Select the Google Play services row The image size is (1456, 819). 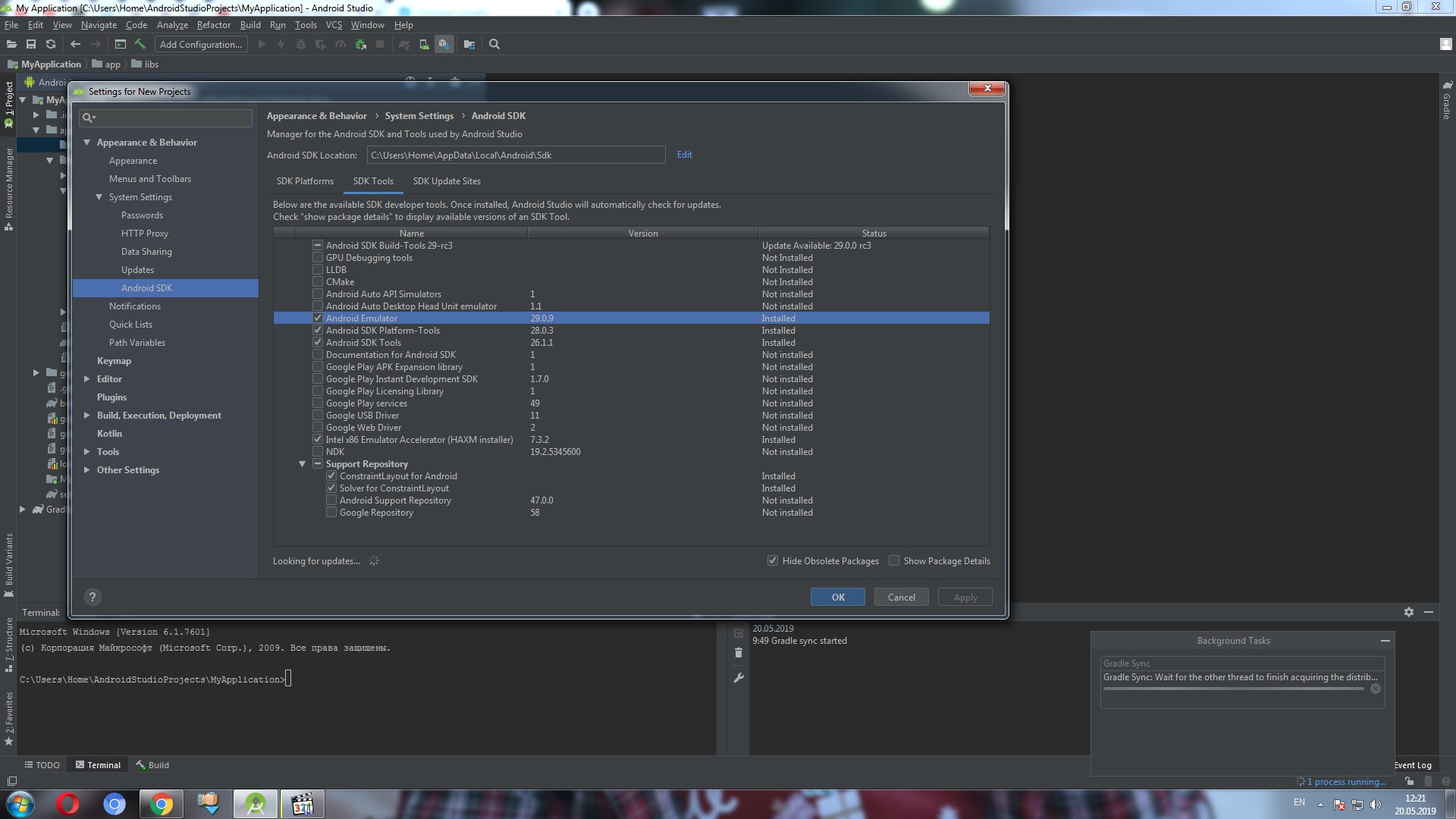631,403
